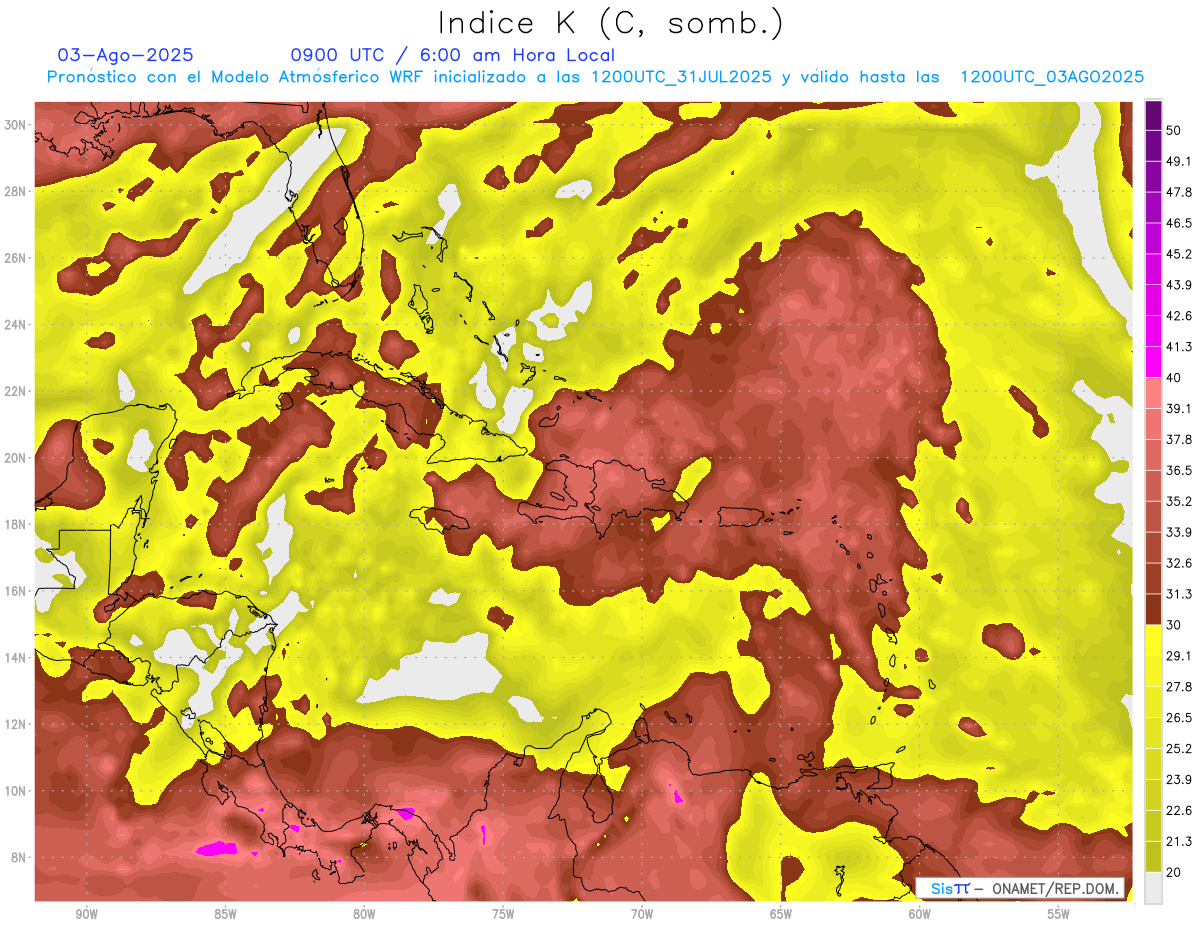The width and height of the screenshot is (1200, 927).
Task: Click the gray swatch below 20
Action: pyautogui.click(x=1153, y=888)
